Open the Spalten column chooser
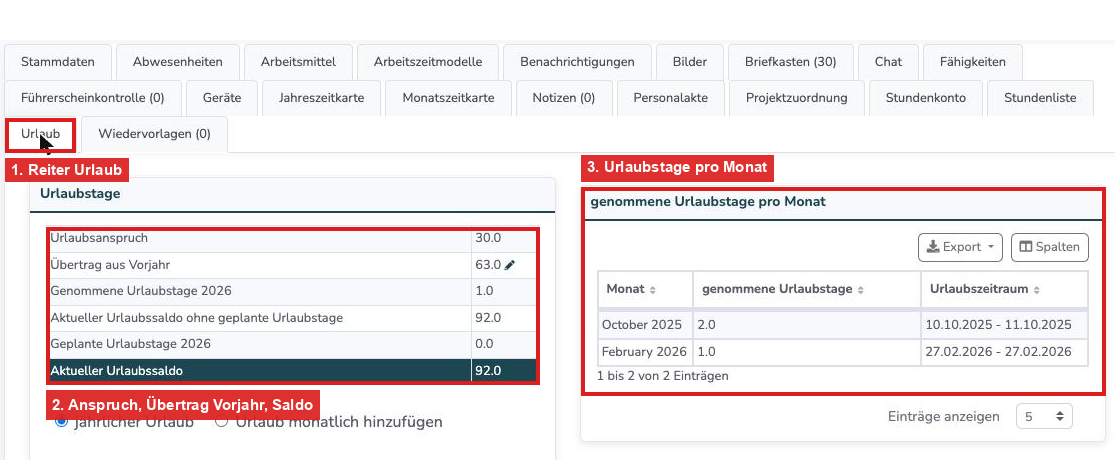 click(1050, 247)
